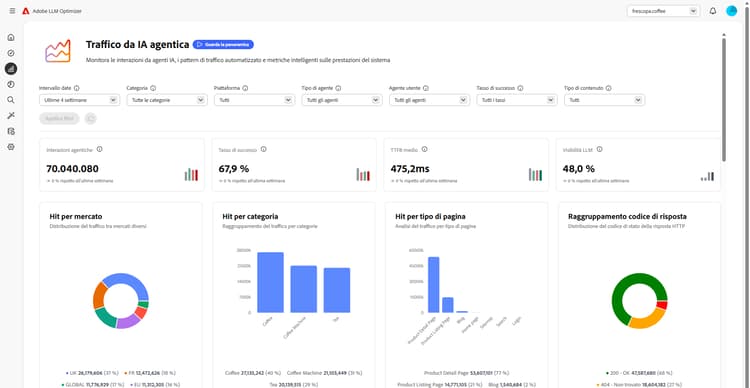Click the 200 - OK legend entry
The height and width of the screenshot is (388, 750).
(640, 373)
